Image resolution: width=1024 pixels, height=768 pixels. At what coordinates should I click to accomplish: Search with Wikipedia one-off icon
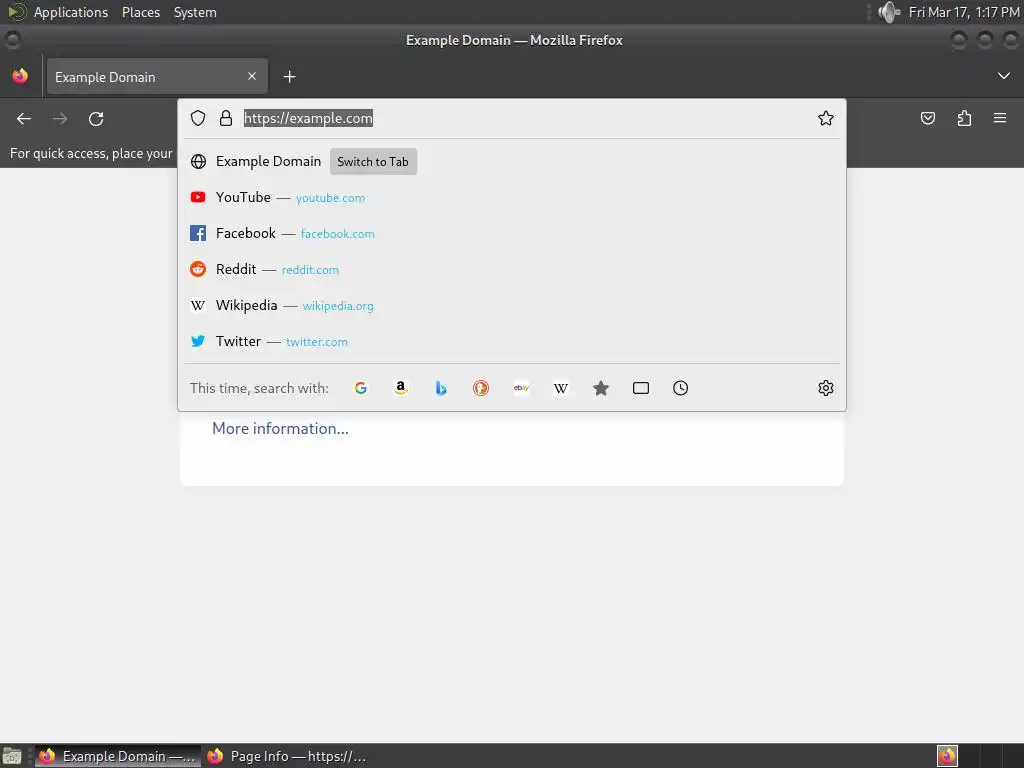[561, 388]
